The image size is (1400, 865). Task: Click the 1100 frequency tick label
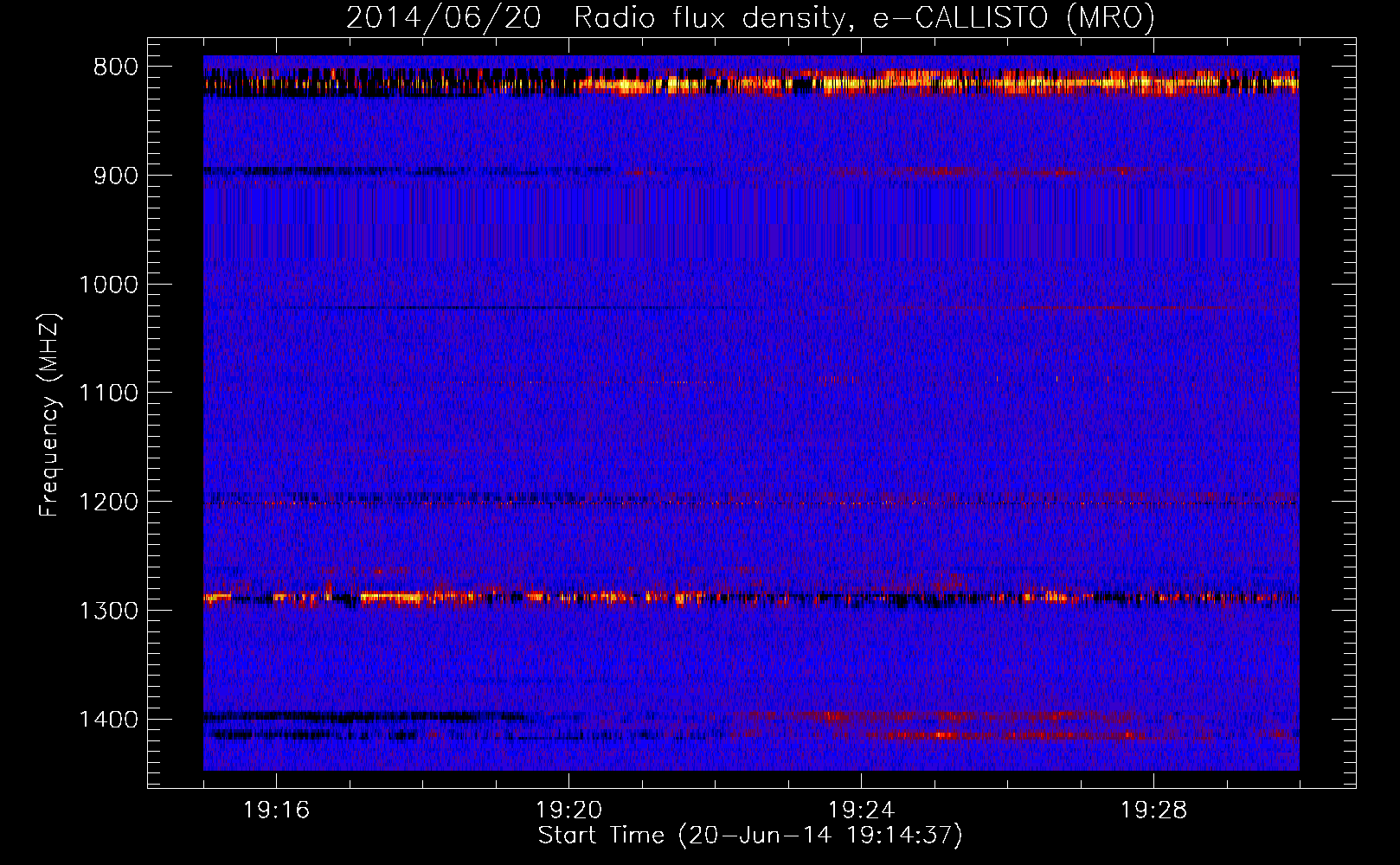tap(108, 394)
